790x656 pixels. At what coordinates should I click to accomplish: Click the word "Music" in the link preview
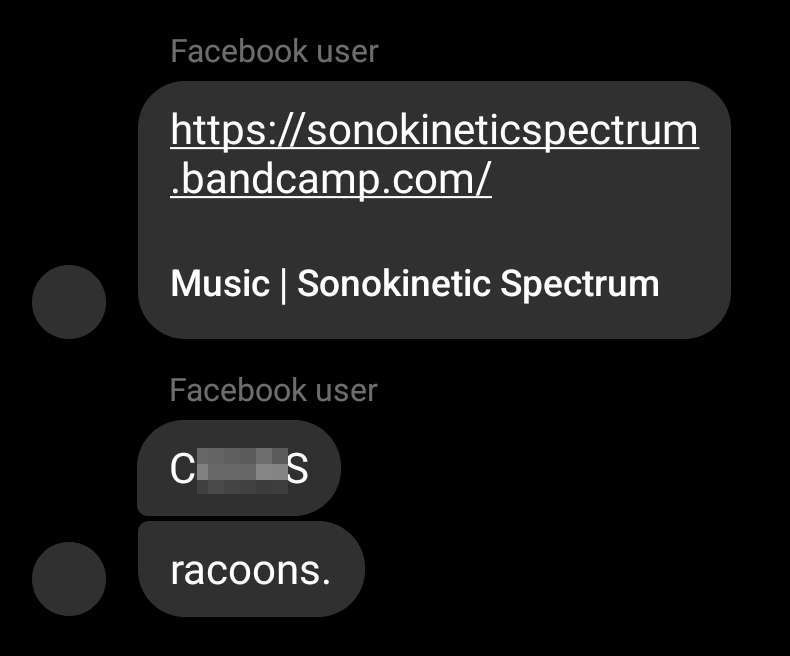pos(220,284)
